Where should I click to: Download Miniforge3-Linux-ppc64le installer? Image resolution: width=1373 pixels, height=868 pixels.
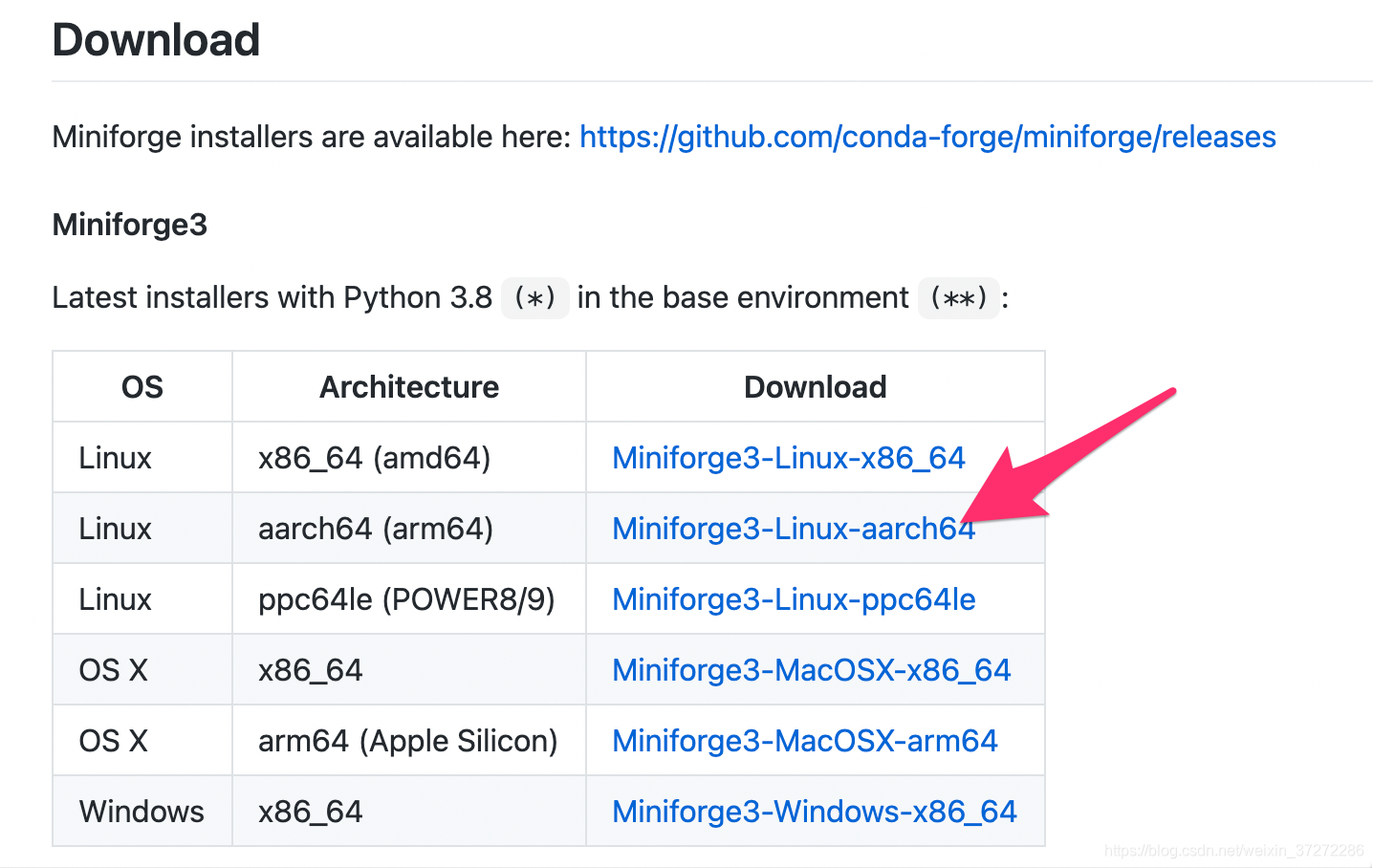[x=794, y=599]
